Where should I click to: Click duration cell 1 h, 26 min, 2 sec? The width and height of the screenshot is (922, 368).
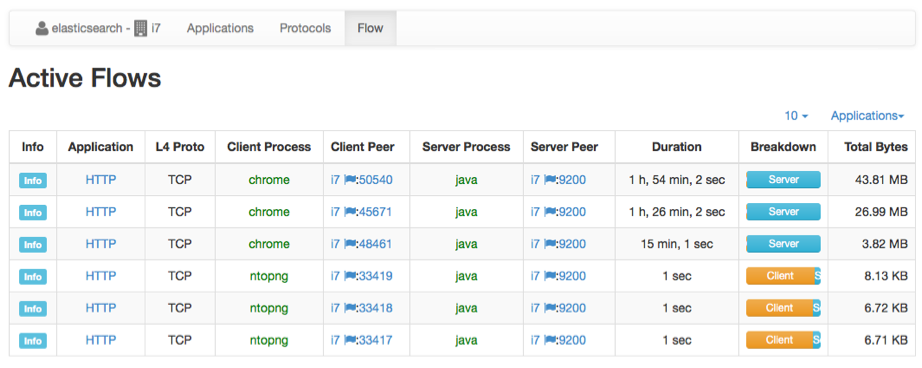[x=677, y=212]
